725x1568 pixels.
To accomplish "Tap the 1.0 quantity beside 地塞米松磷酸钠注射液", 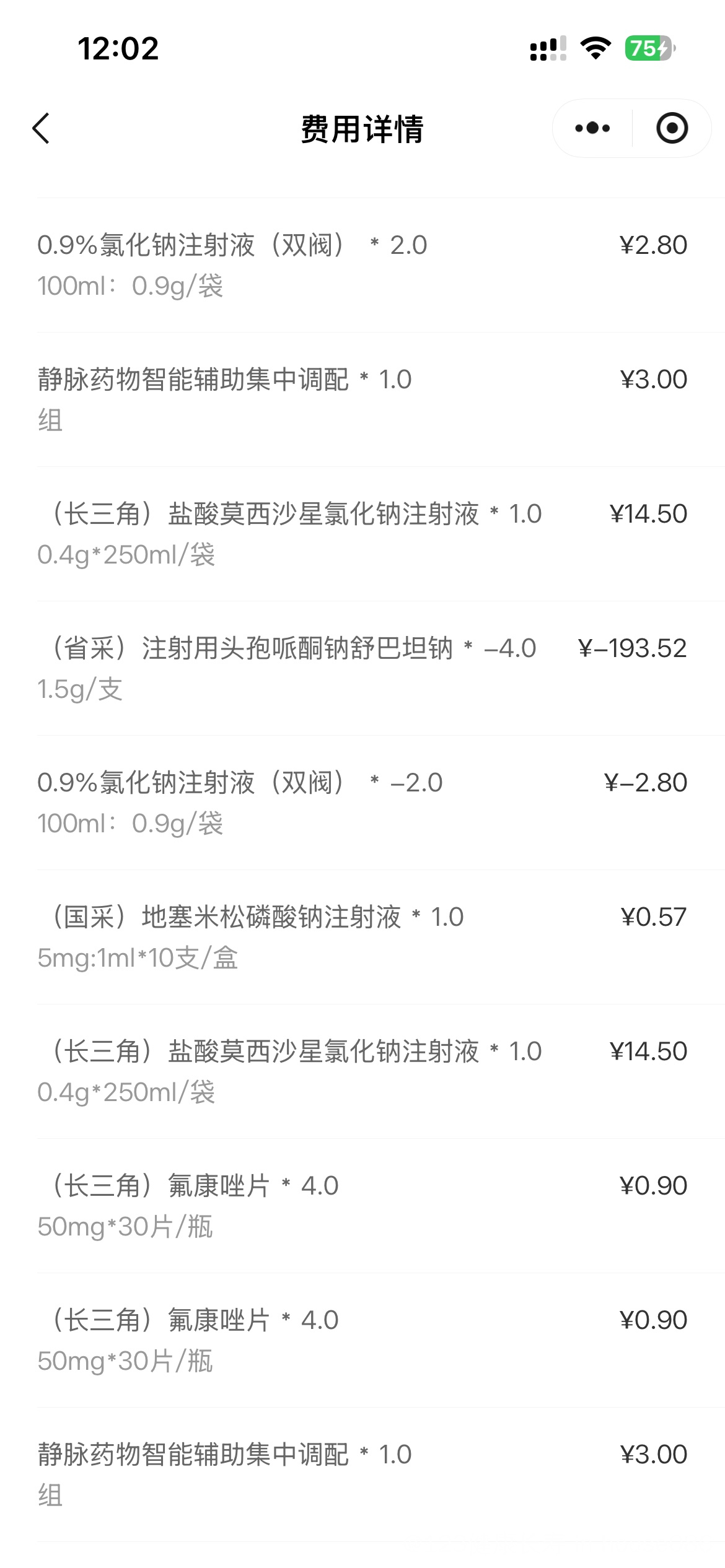I will coord(447,917).
